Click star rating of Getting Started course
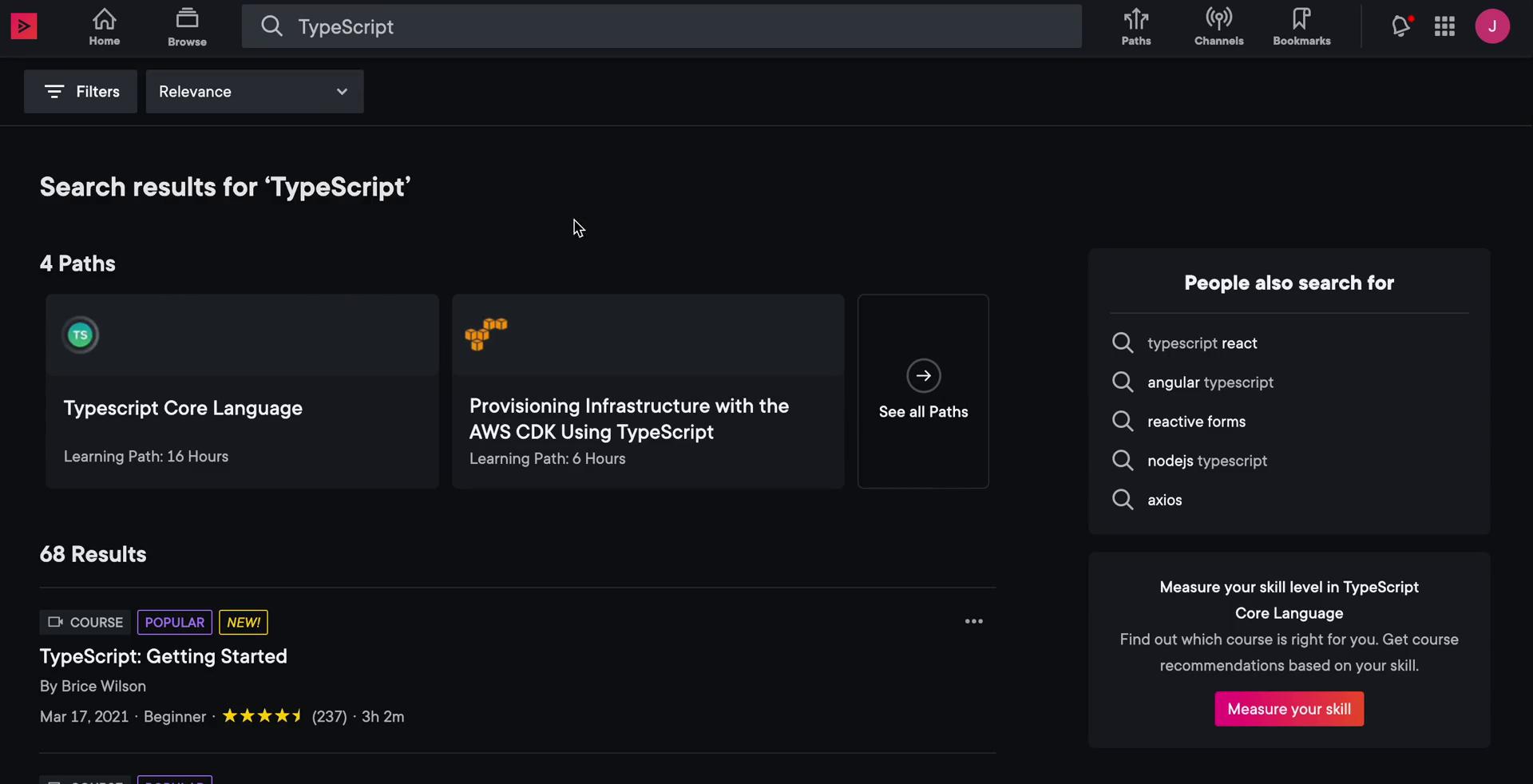1533x784 pixels. 262,716
